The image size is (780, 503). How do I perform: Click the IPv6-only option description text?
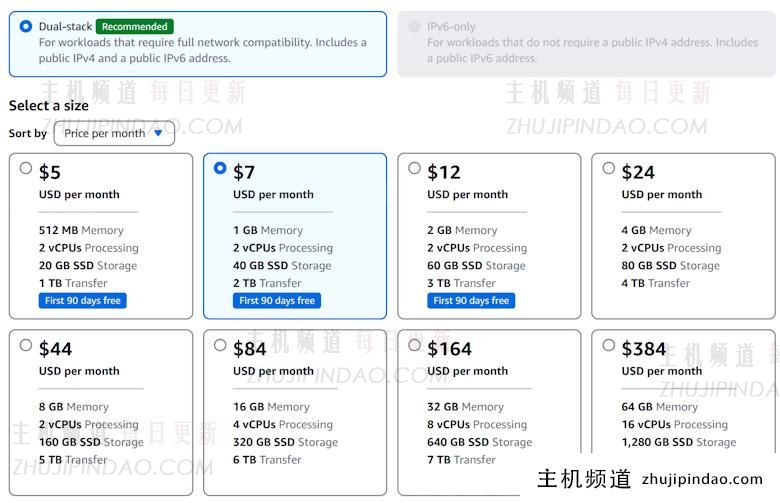[592, 50]
